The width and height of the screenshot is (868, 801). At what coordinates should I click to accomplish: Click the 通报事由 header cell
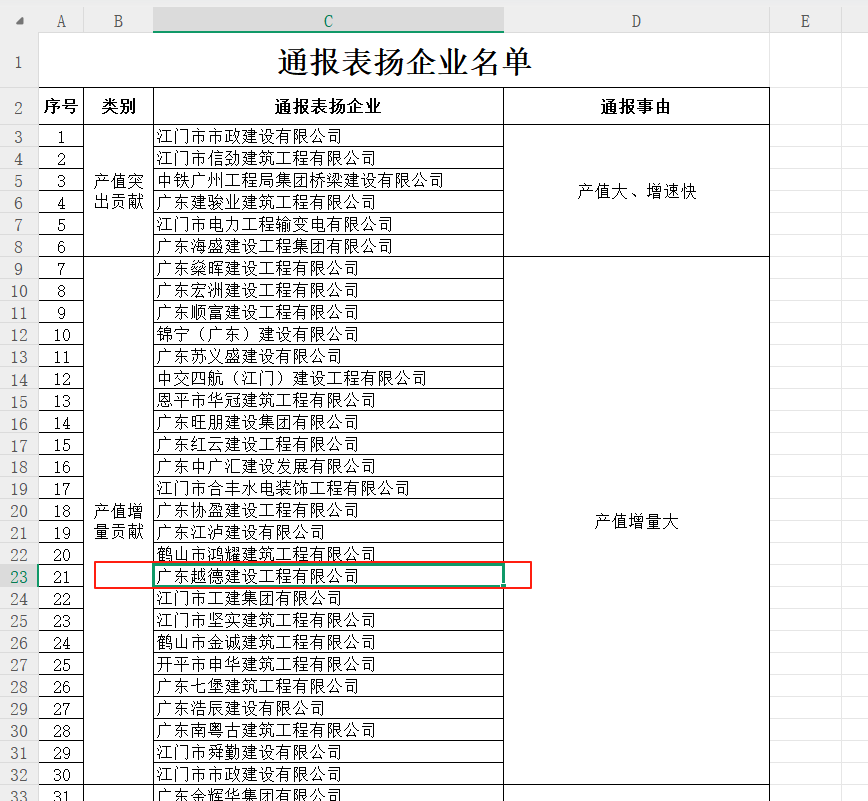tap(636, 107)
